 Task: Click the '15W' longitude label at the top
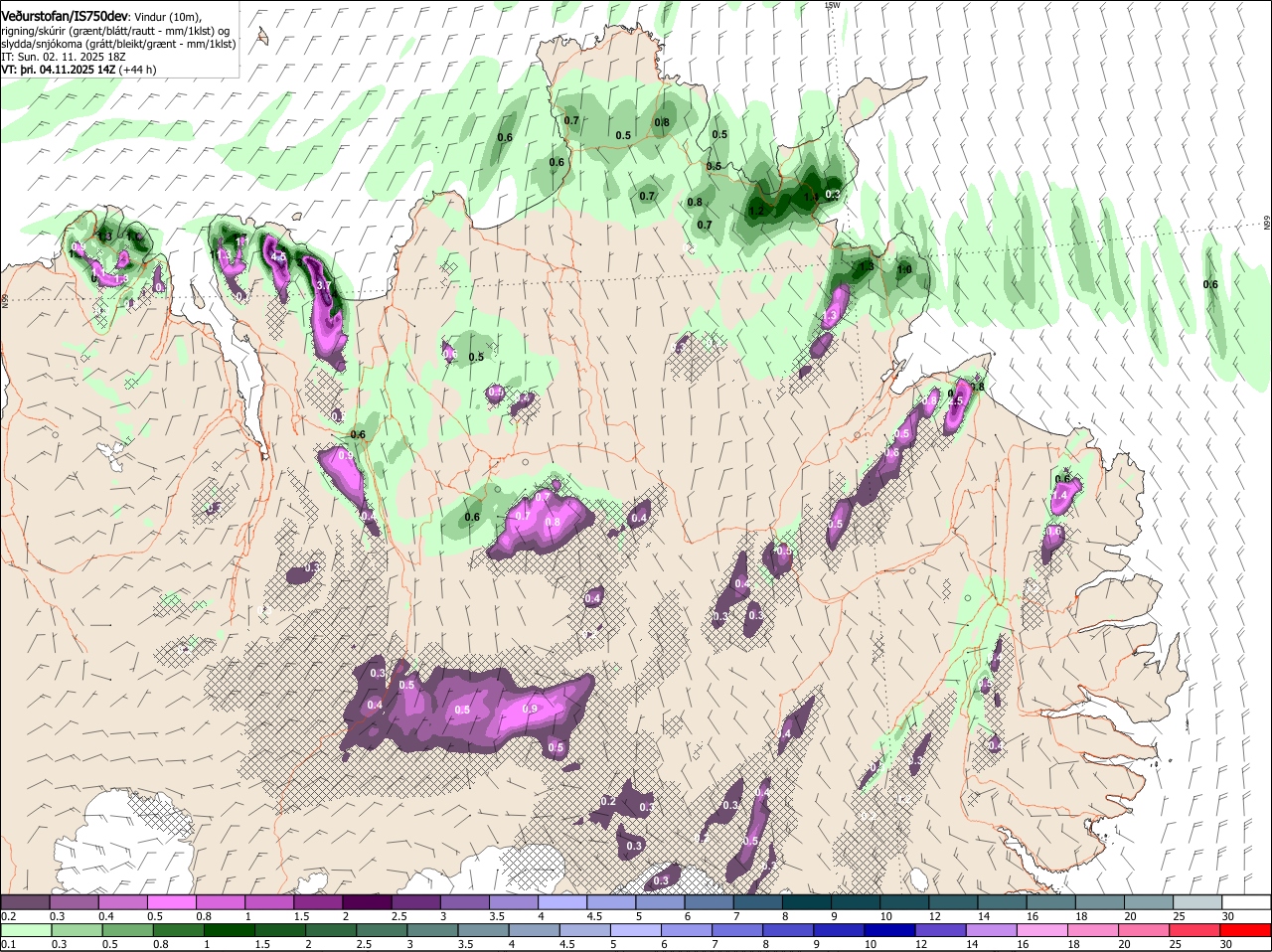click(x=832, y=5)
